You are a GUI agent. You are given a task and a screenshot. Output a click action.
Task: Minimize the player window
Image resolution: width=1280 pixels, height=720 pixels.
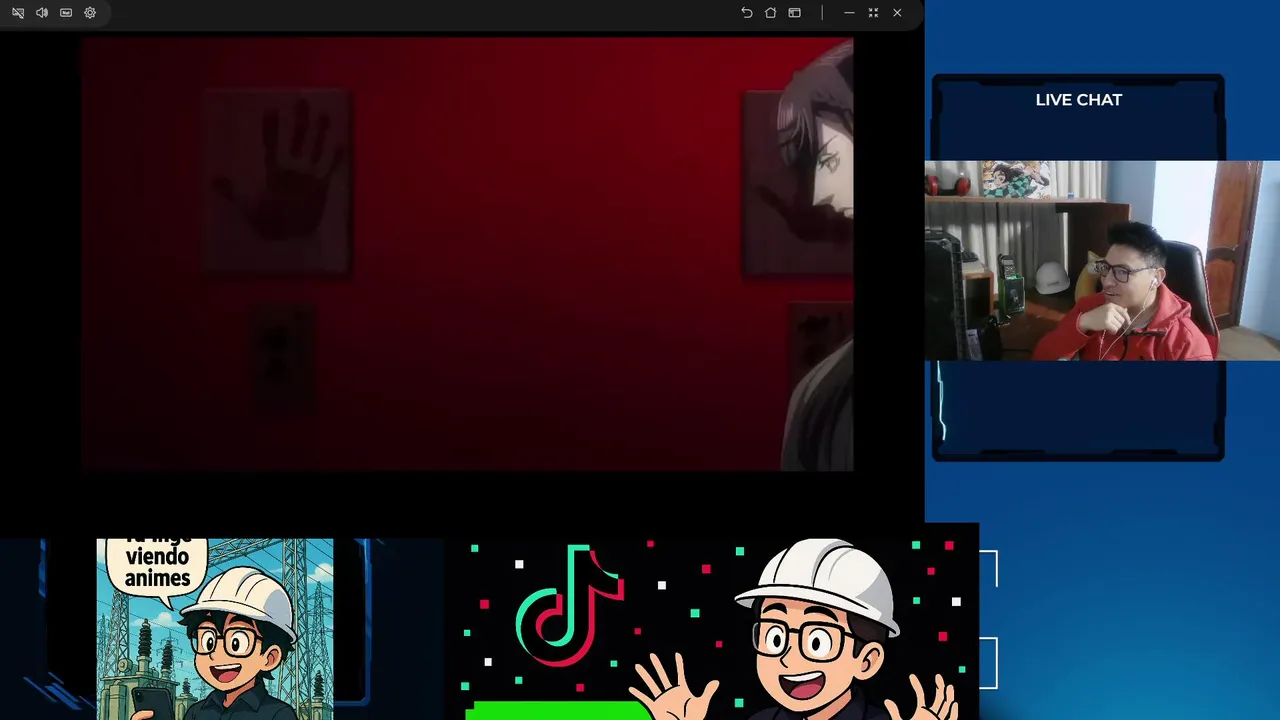[849, 13]
